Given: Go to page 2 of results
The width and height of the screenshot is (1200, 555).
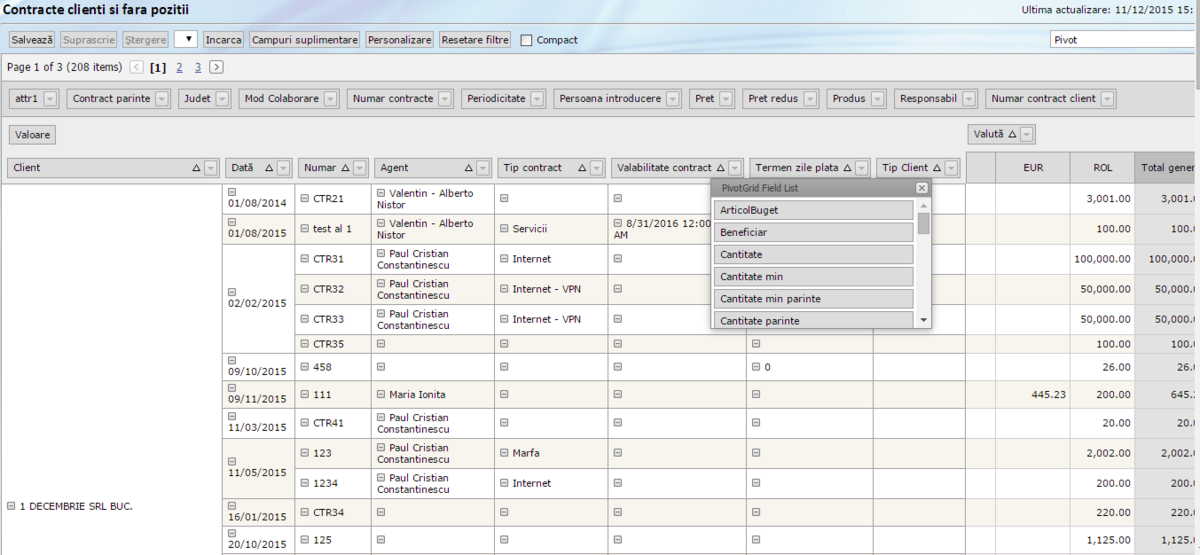Looking at the screenshot, I should point(179,68).
